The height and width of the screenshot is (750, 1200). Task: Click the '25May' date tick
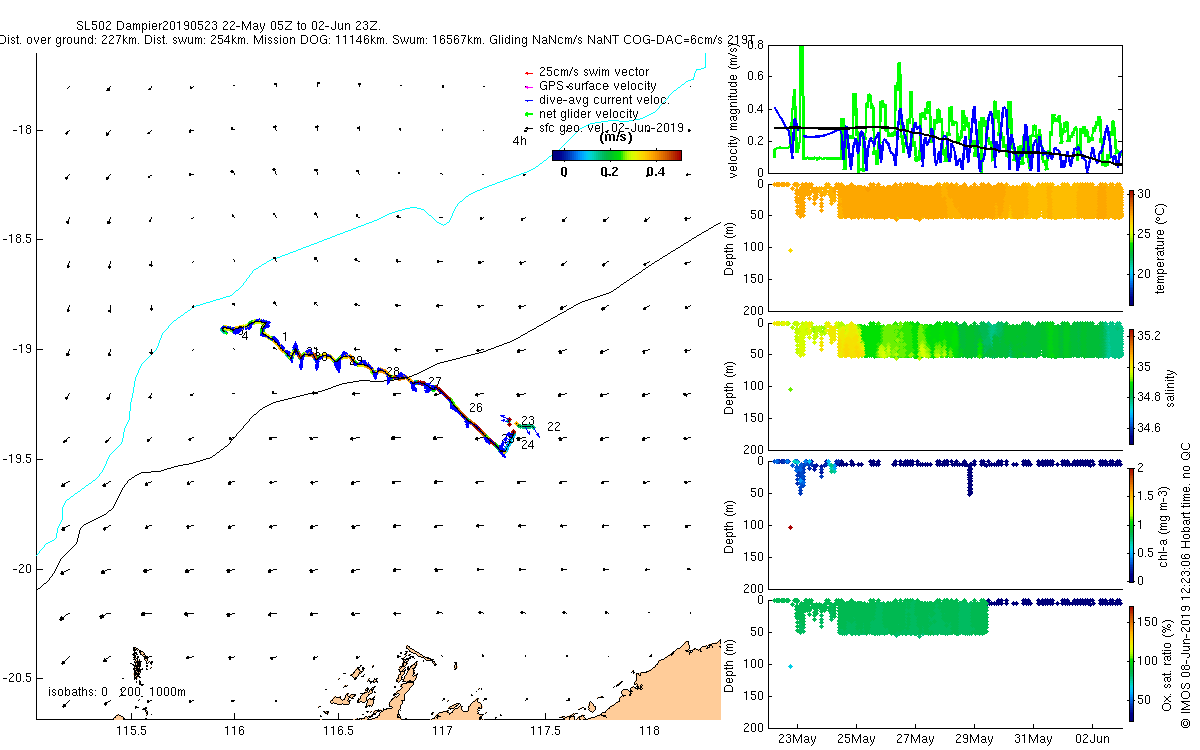(x=856, y=739)
